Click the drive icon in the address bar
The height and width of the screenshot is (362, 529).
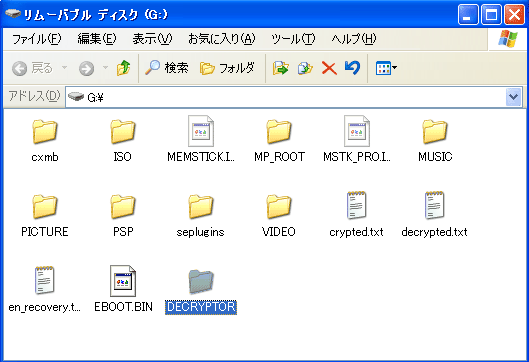(x=76, y=97)
